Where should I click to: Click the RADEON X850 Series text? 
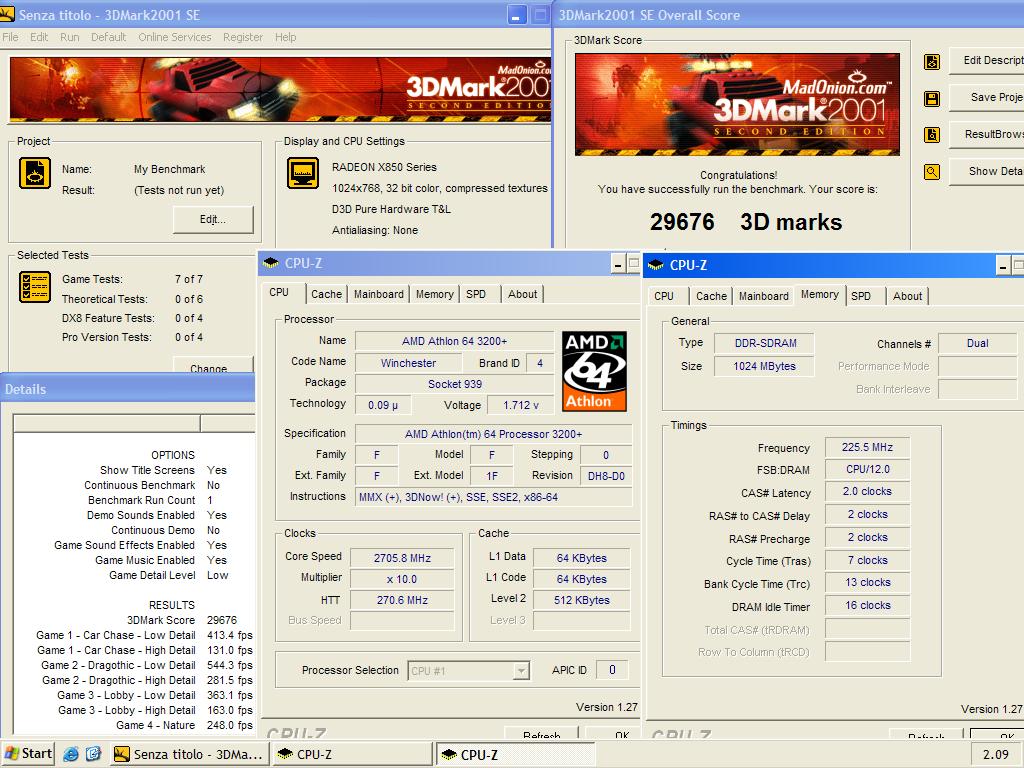pos(384,167)
